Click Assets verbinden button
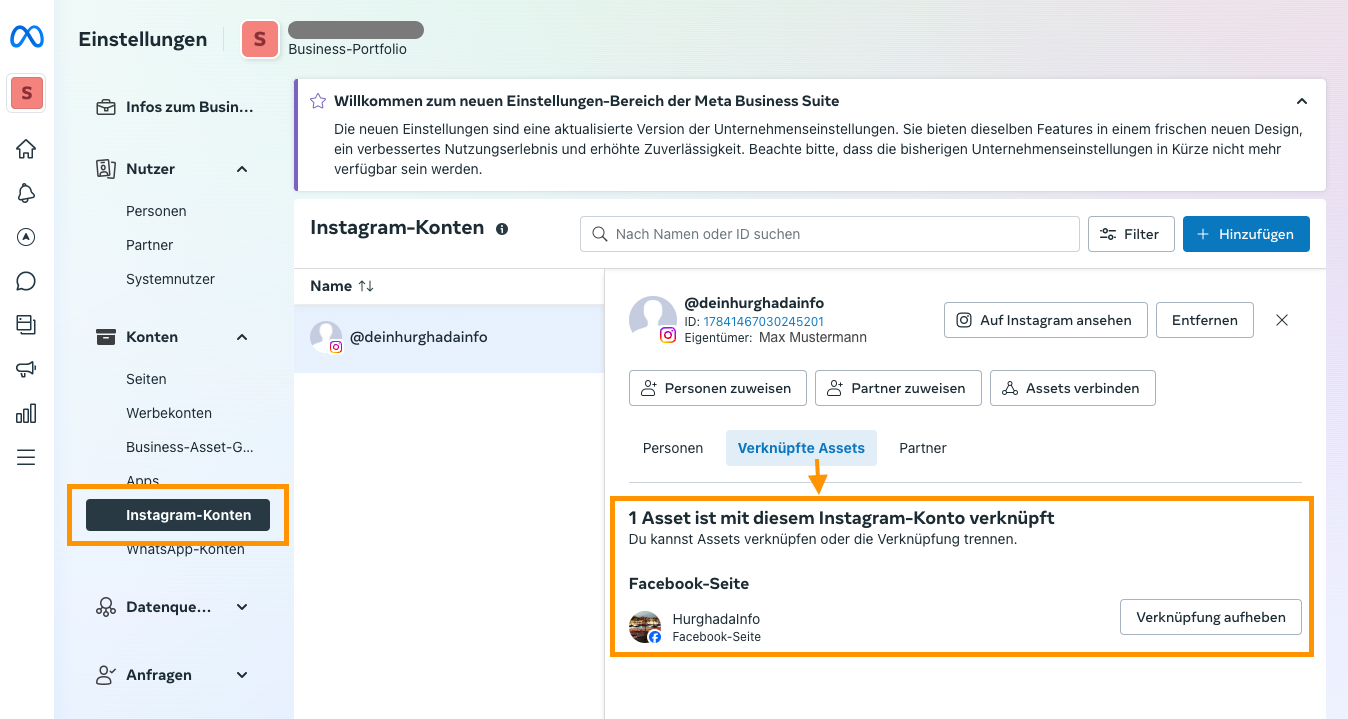The height and width of the screenshot is (719, 1348). (x=1072, y=388)
